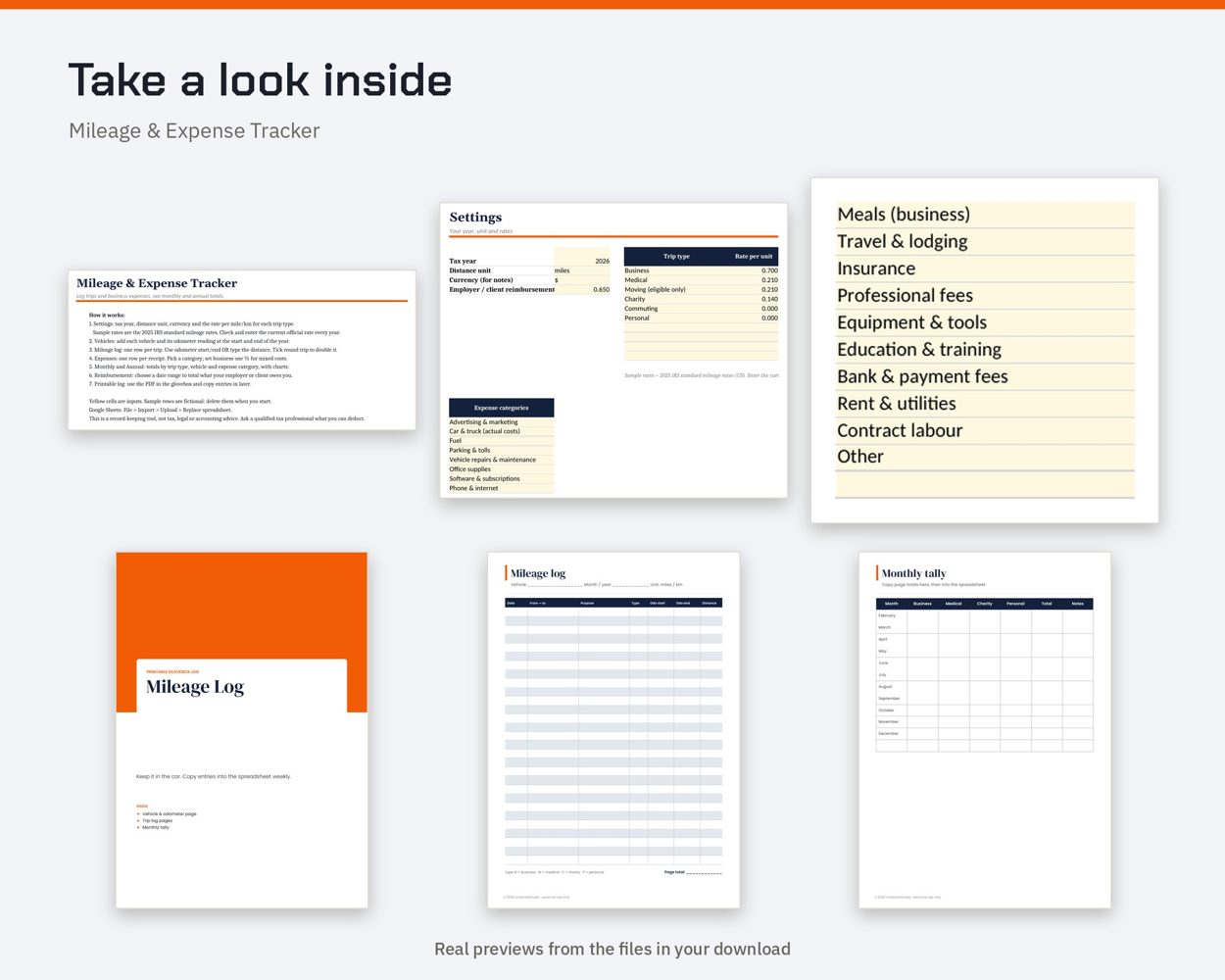The height and width of the screenshot is (980, 1225).
Task: Select the "Travel & lodging" category row
Action: [x=985, y=241]
